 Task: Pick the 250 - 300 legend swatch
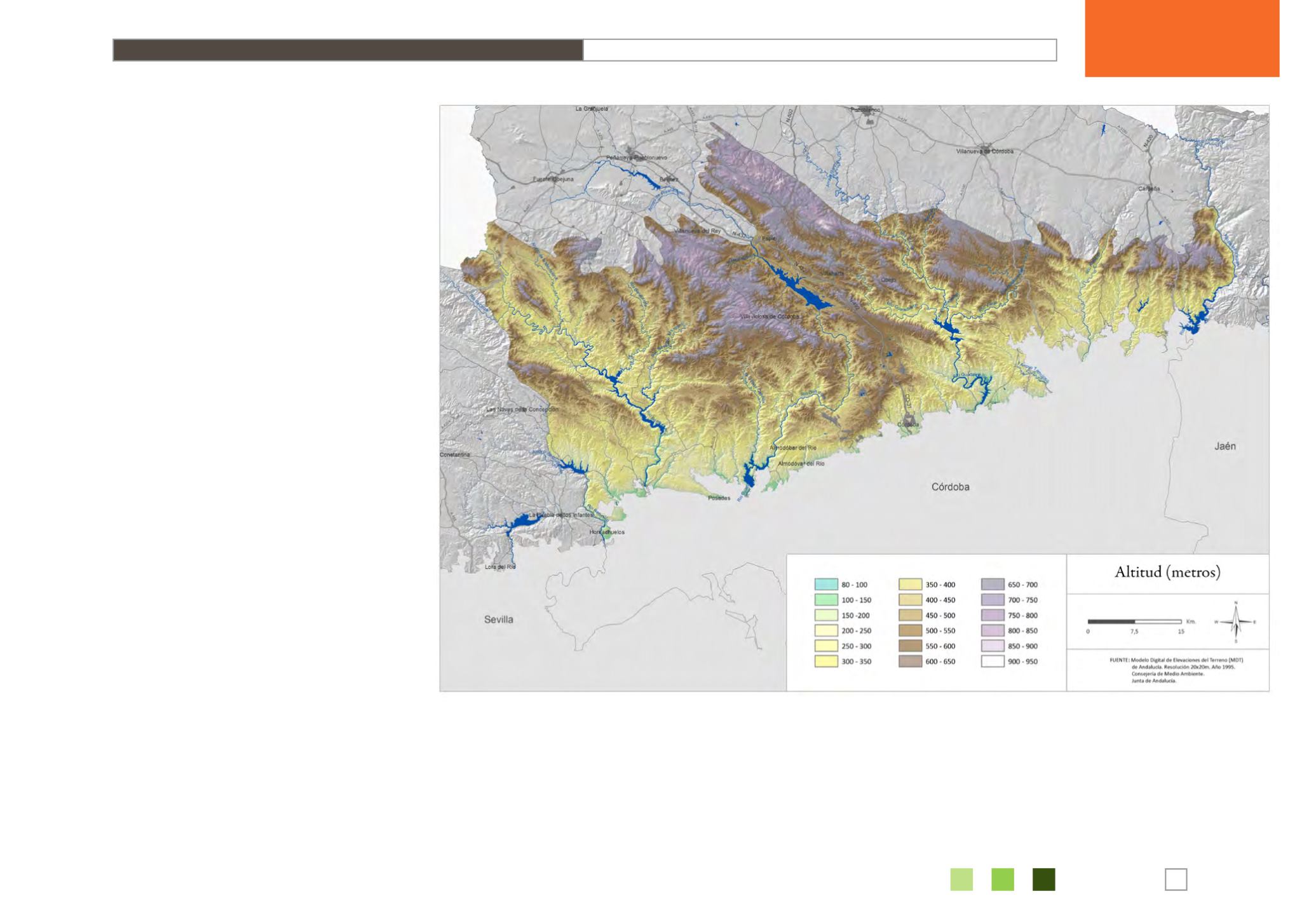point(826,646)
